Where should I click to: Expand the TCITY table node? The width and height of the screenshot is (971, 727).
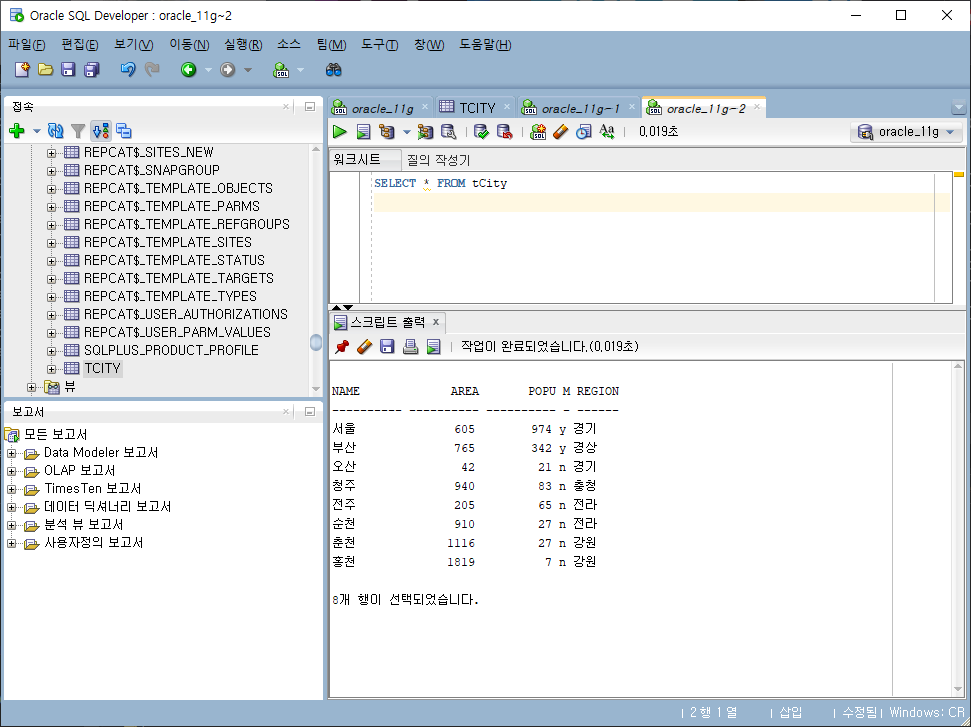click(51, 369)
